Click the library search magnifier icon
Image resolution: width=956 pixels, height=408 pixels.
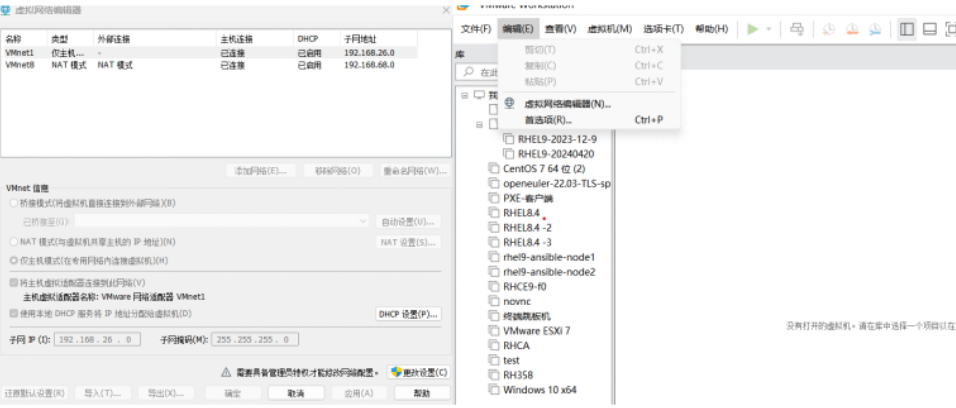pyautogui.click(x=469, y=72)
